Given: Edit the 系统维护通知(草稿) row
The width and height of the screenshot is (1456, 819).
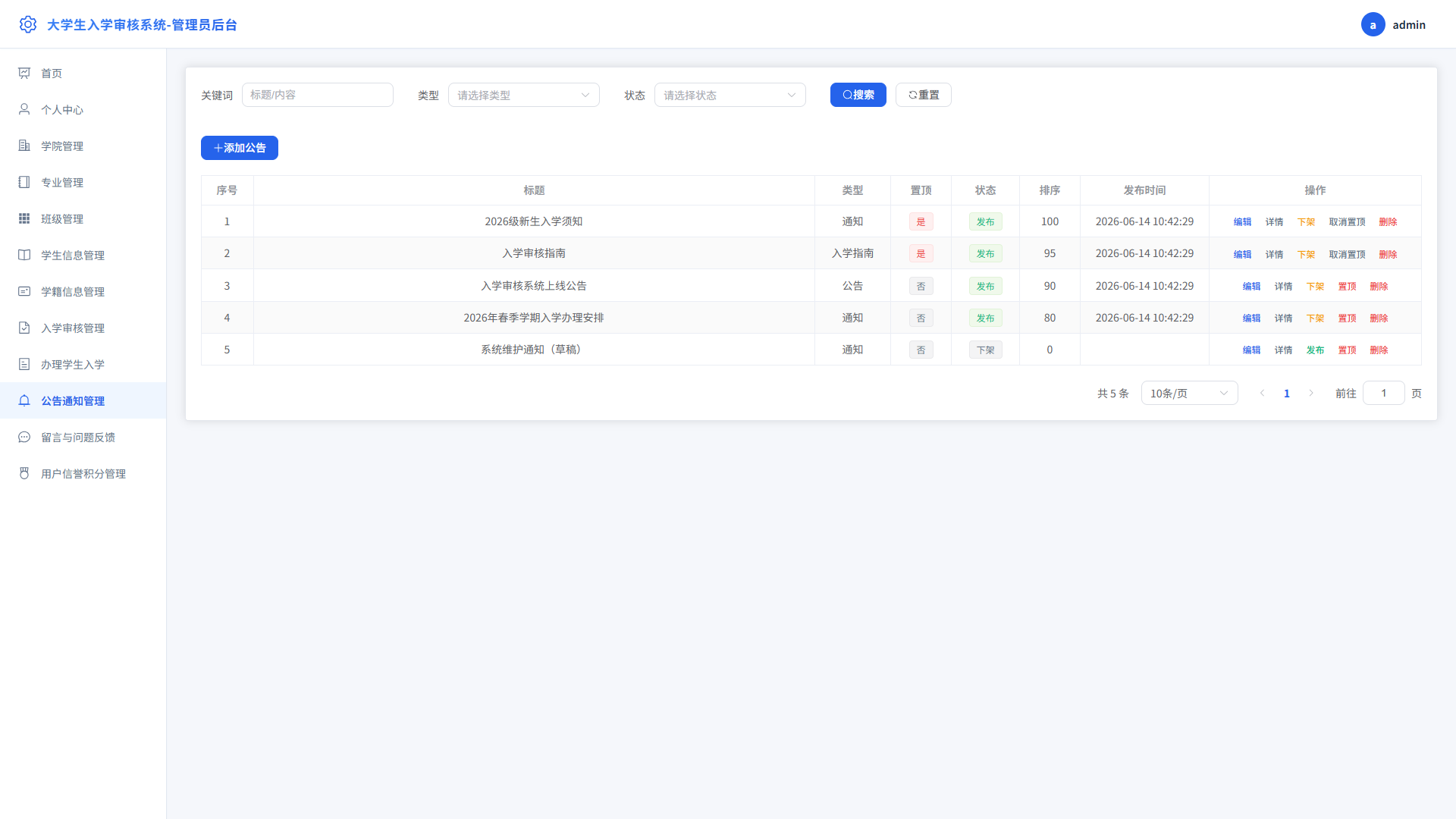Looking at the screenshot, I should [x=1251, y=350].
